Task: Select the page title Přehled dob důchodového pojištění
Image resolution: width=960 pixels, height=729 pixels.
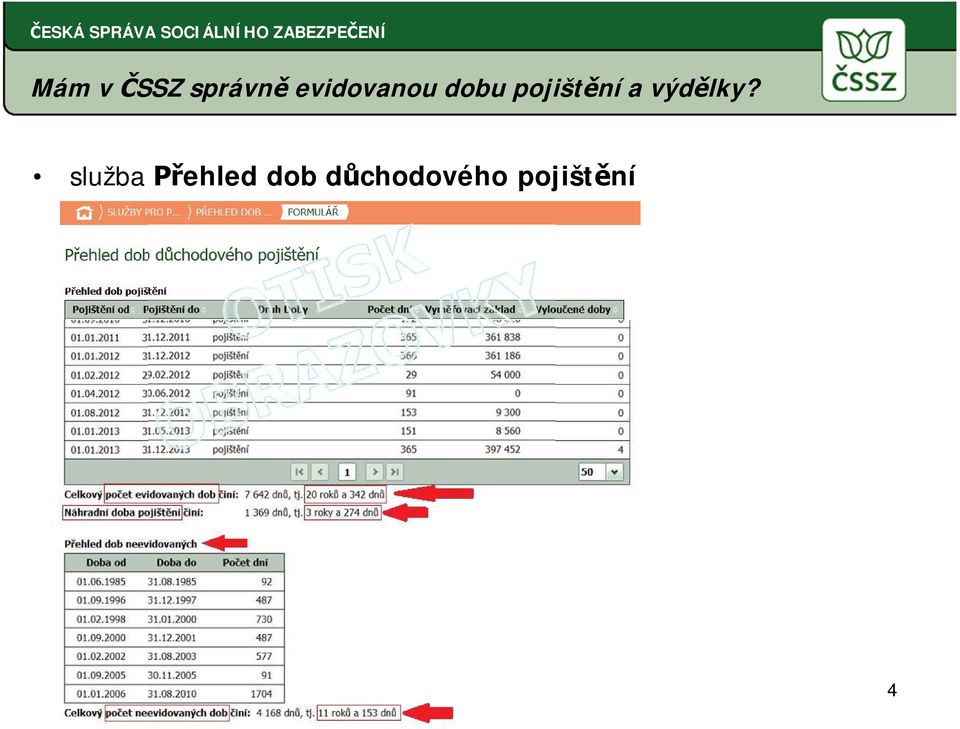Action: tap(192, 255)
